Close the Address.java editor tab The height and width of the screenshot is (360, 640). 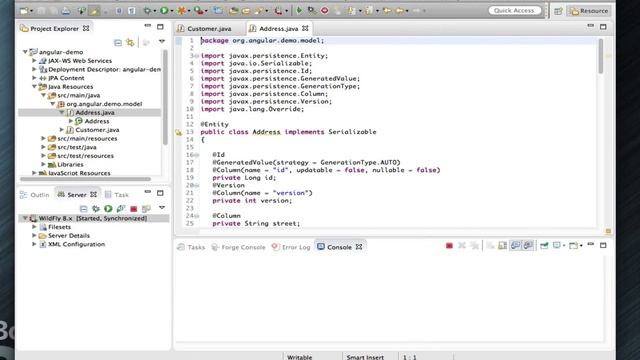click(x=305, y=28)
